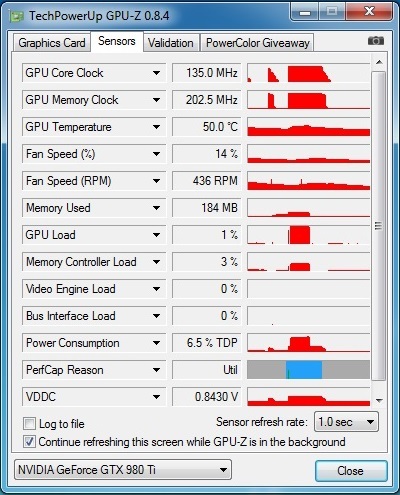Screen dimensions: 400x495
Task: Open the PowerColor Giveaway tab
Action: click(x=257, y=43)
